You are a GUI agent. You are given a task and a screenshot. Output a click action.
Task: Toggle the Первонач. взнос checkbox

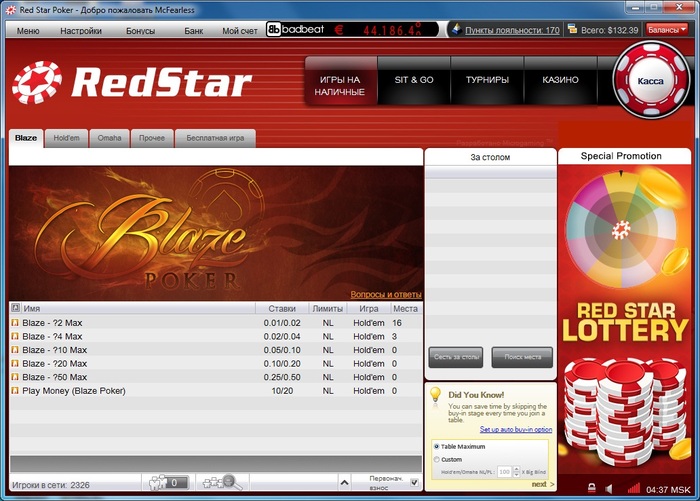[414, 482]
